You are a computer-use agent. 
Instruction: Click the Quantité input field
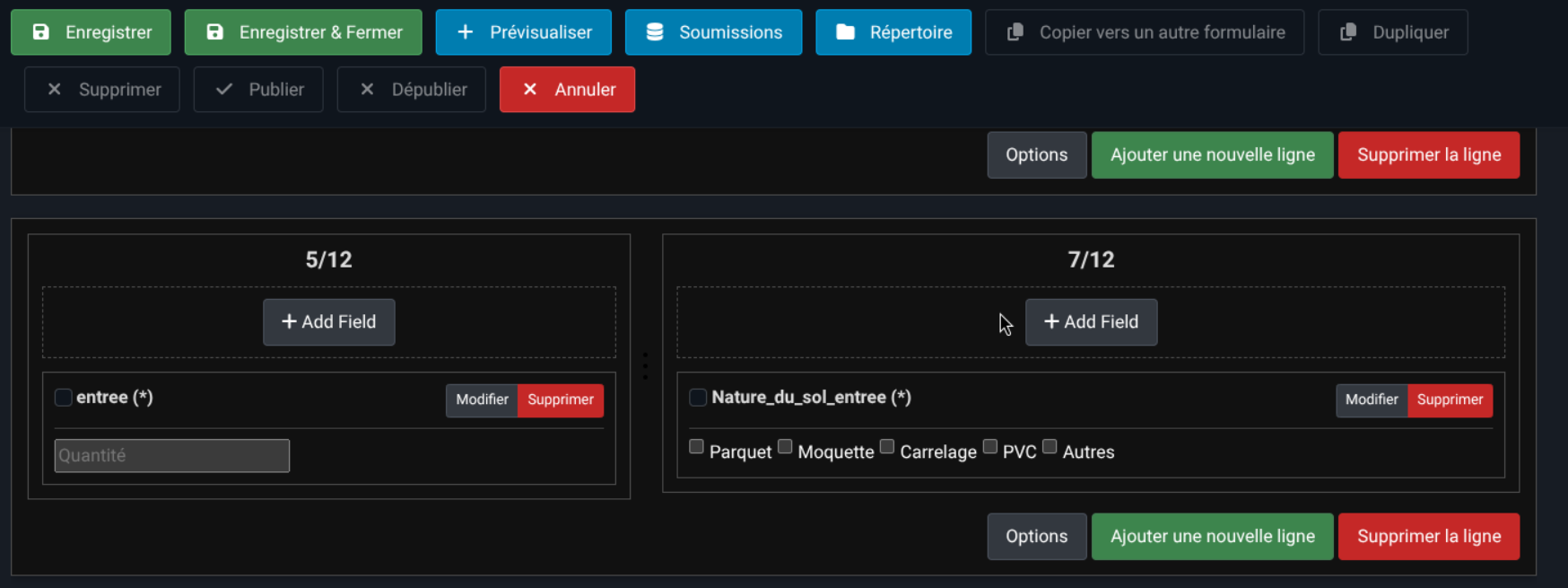click(x=172, y=456)
